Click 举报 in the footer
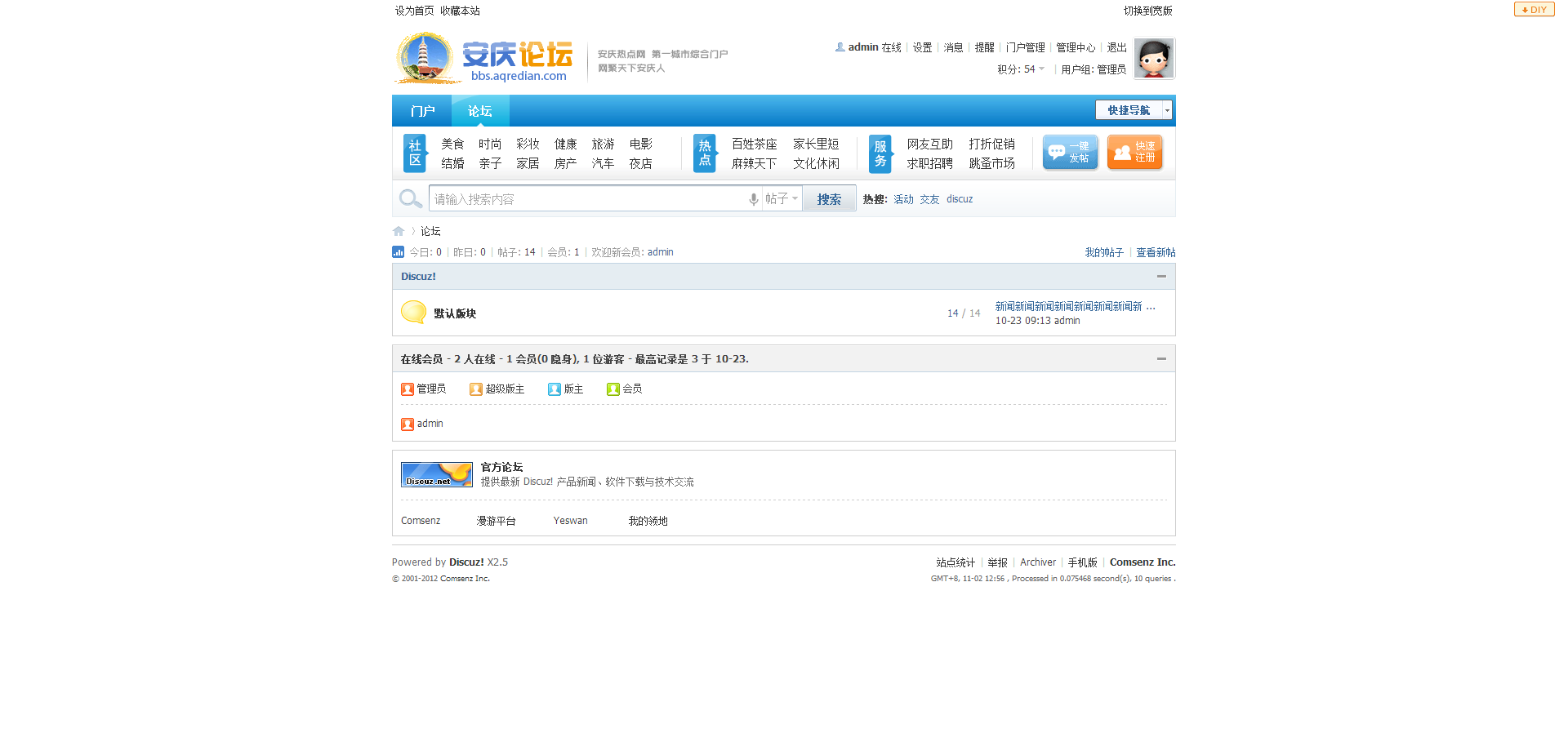This screenshot has width=1568, height=742. tap(997, 562)
